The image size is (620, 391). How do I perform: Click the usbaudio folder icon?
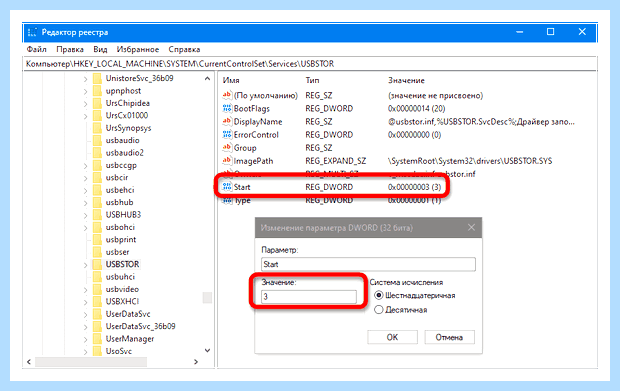[97, 140]
